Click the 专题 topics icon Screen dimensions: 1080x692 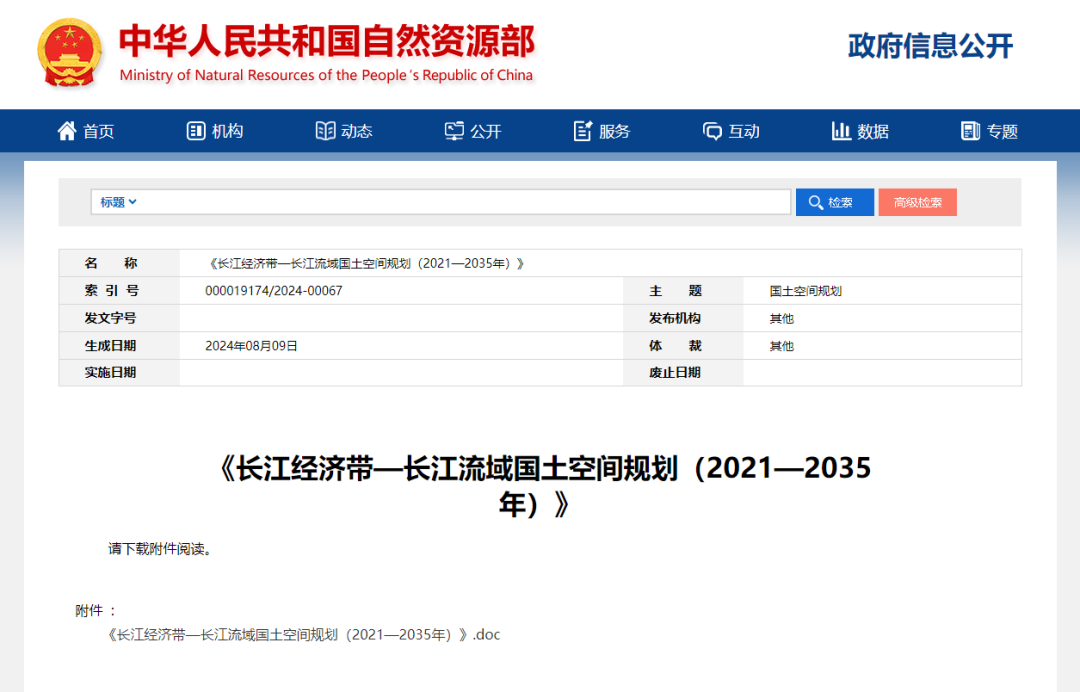pyautogui.click(x=970, y=130)
